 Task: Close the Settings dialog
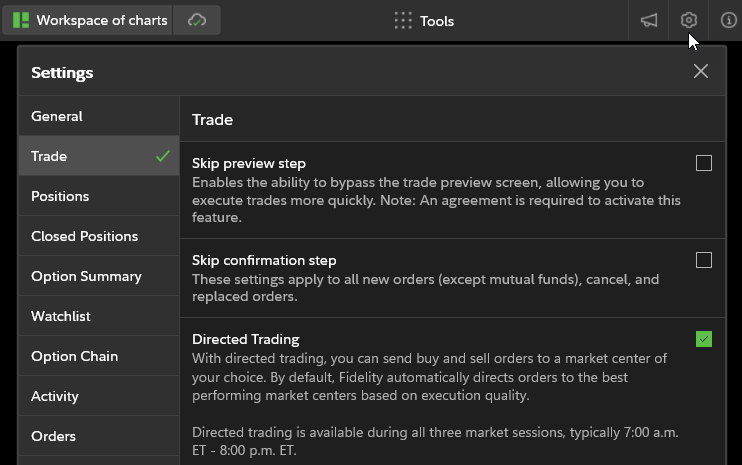(x=701, y=71)
